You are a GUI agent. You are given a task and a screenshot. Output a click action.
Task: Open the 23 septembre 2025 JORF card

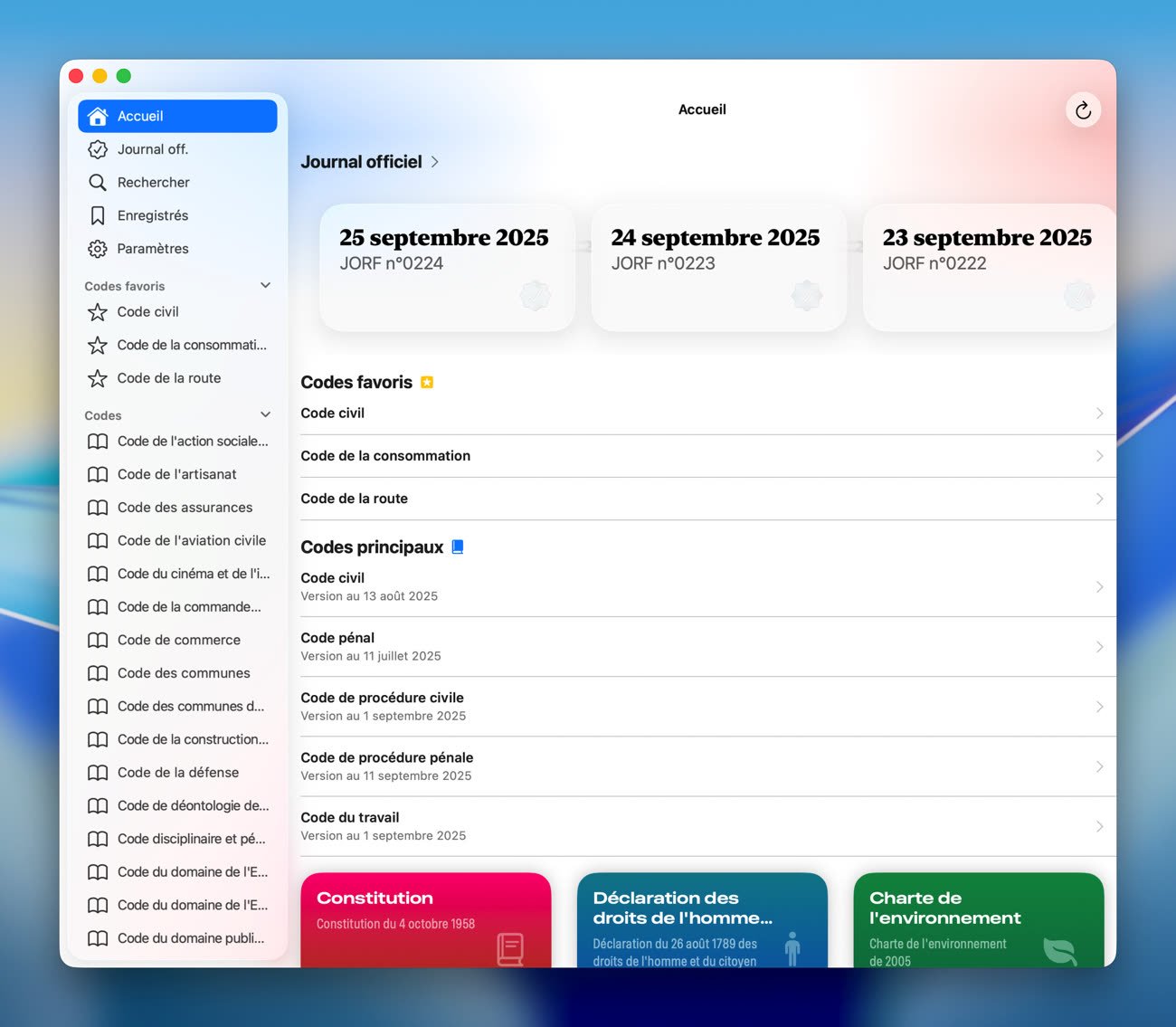[x=990, y=268]
